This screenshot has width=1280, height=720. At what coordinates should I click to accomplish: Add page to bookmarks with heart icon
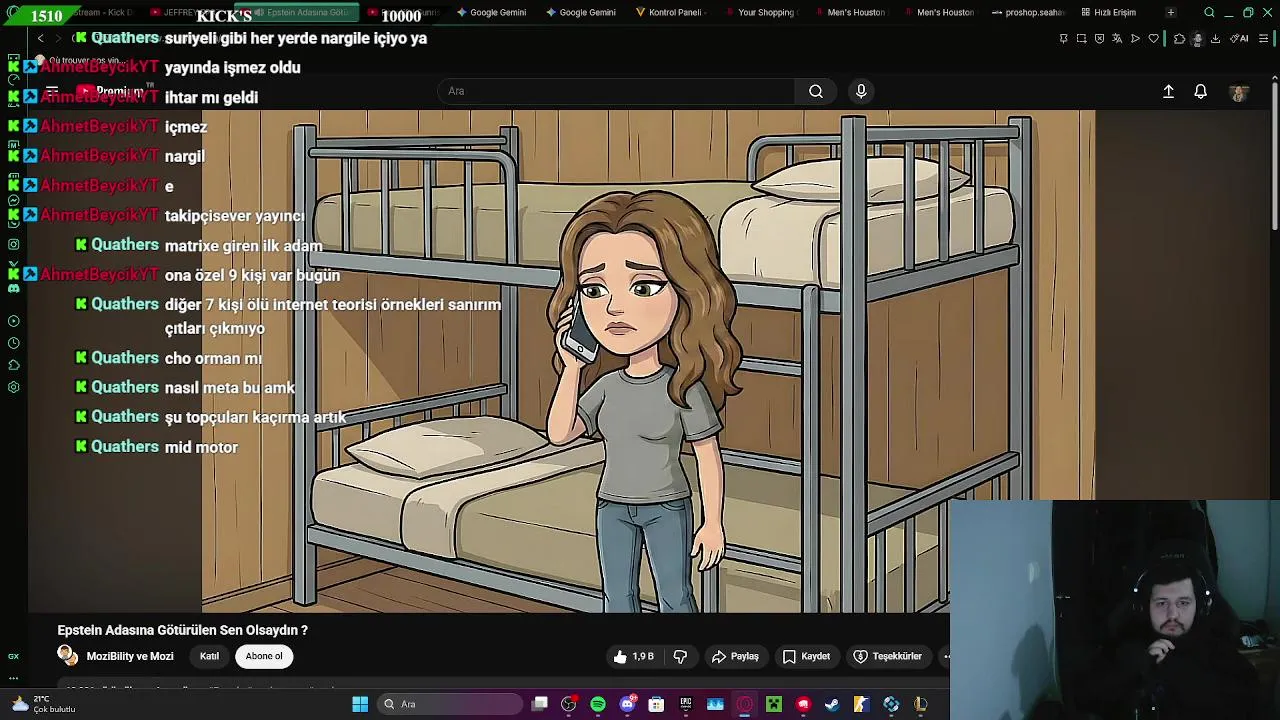(x=1154, y=38)
